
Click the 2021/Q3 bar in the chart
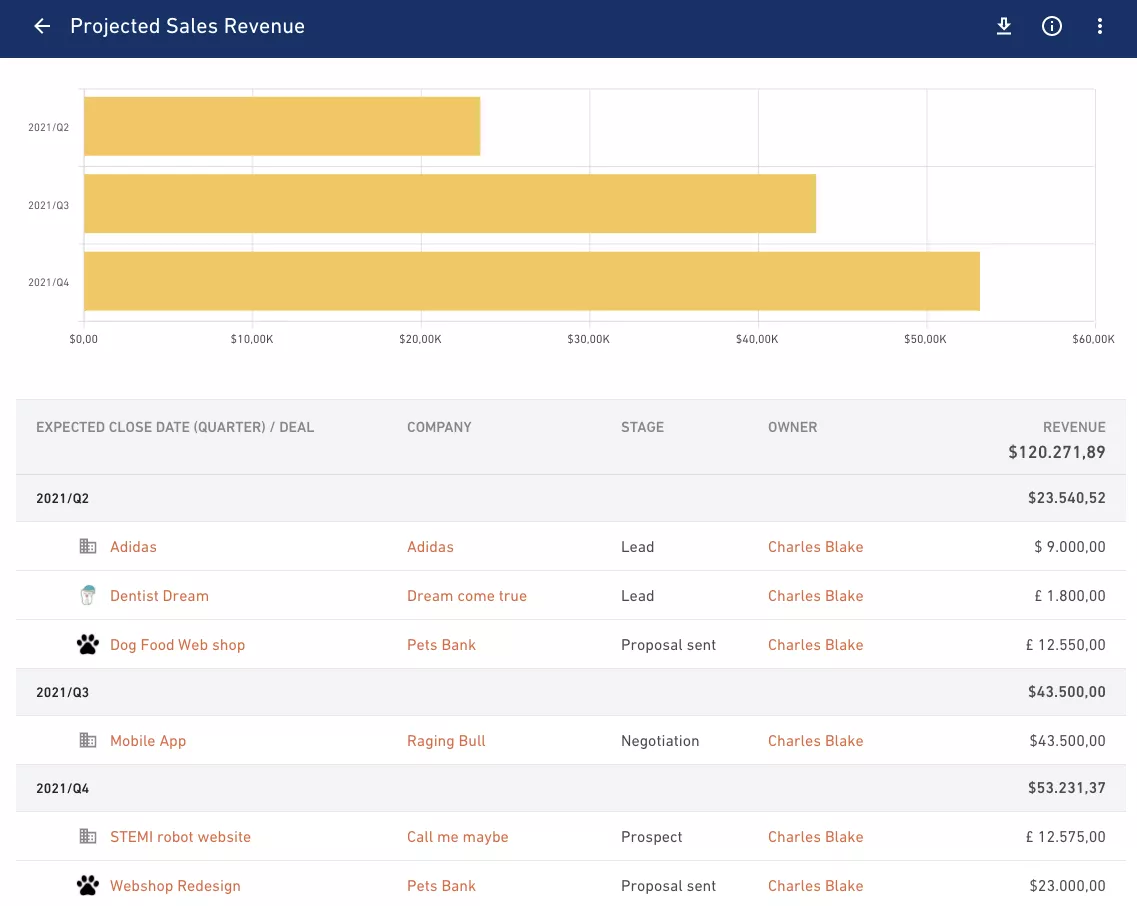pyautogui.click(x=450, y=204)
